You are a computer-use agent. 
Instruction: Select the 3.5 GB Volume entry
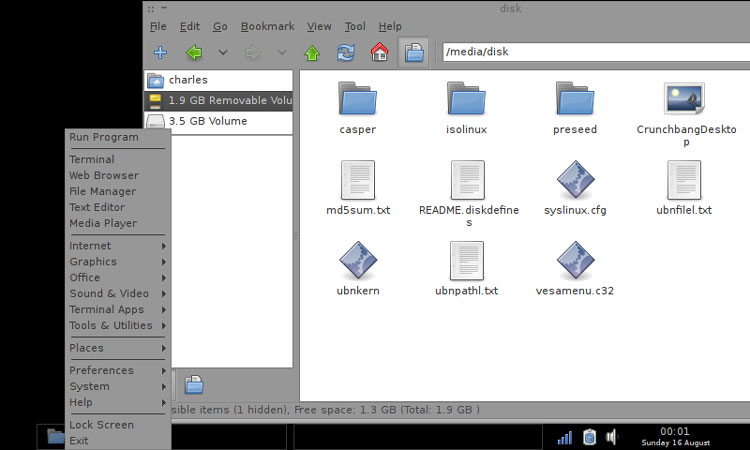pos(218,121)
